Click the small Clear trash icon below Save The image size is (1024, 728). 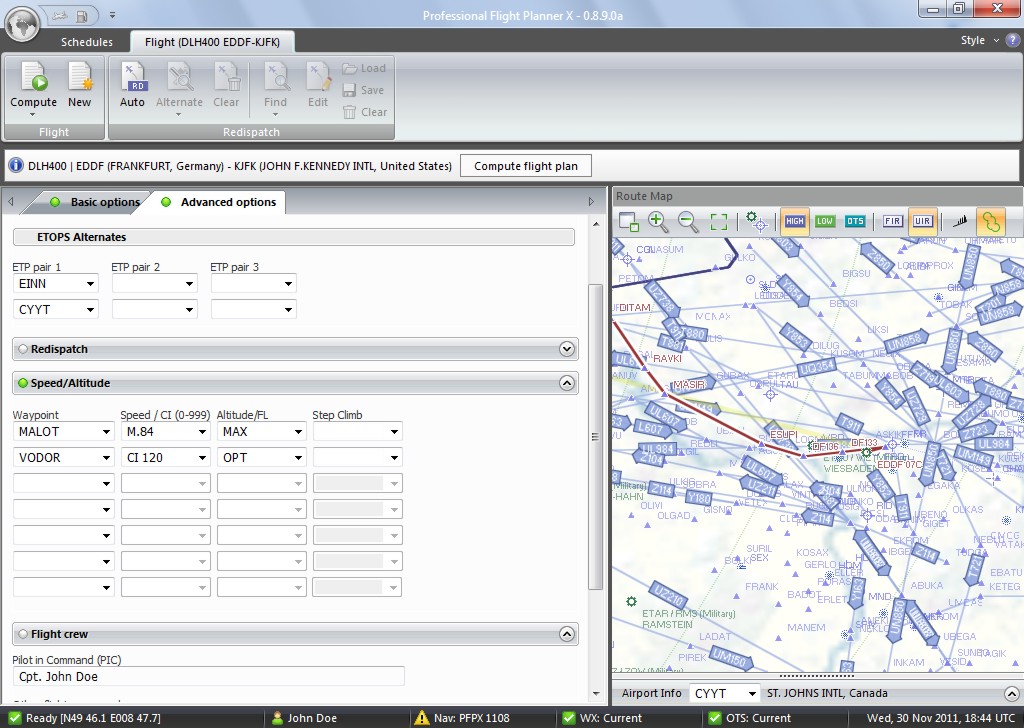pos(349,112)
